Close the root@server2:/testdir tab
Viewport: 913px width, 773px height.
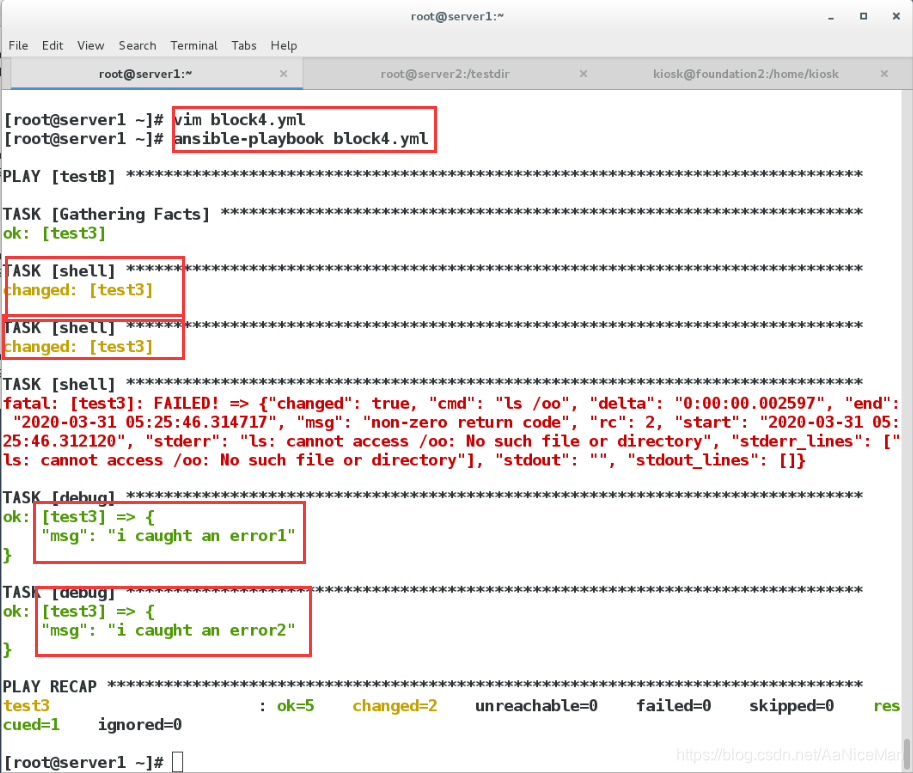point(583,74)
